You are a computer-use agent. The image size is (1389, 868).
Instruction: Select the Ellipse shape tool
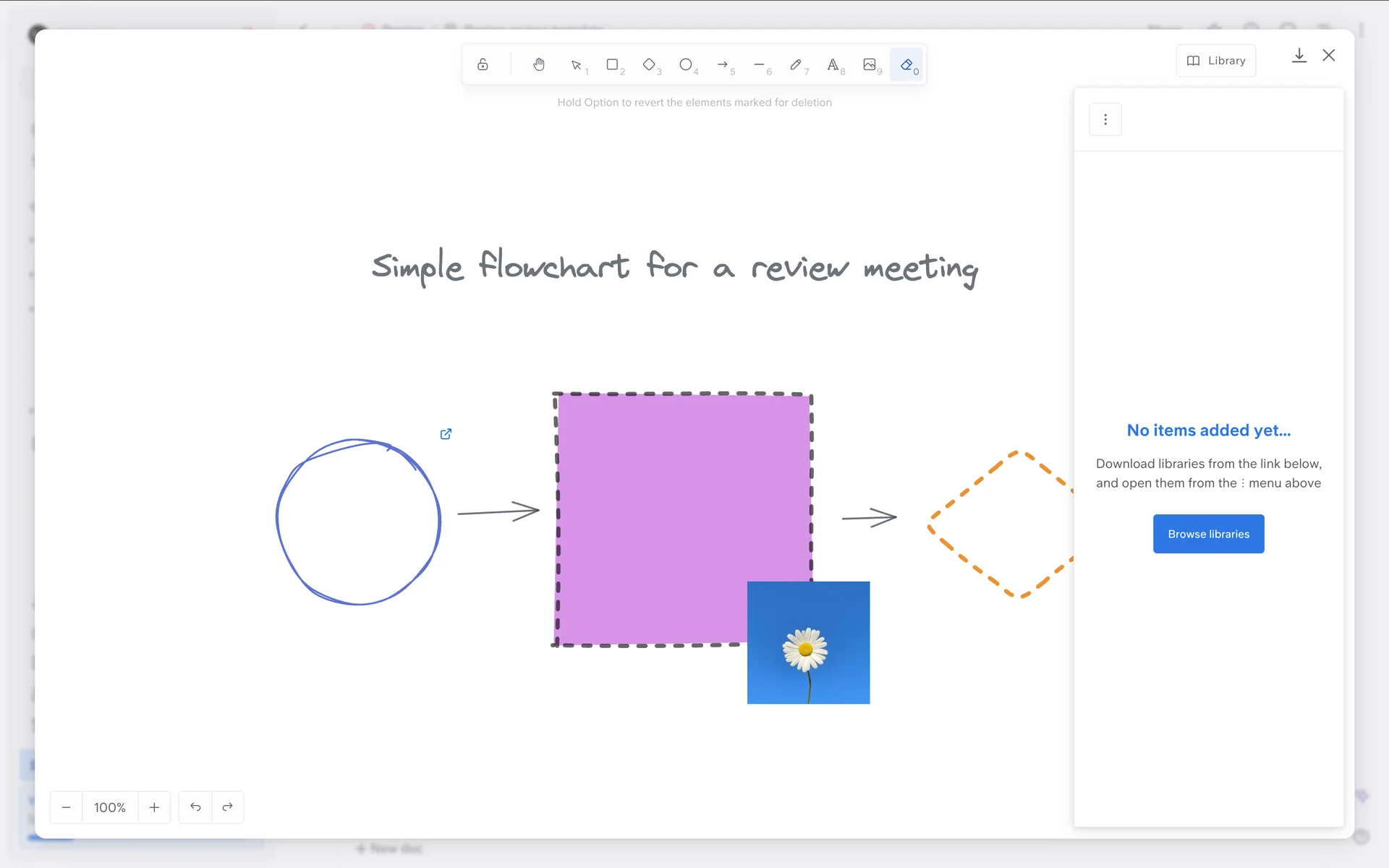(686, 64)
